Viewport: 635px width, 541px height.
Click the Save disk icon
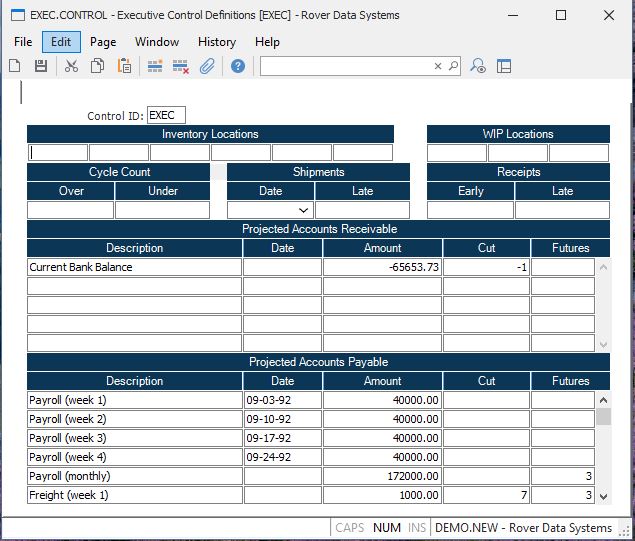[41, 66]
